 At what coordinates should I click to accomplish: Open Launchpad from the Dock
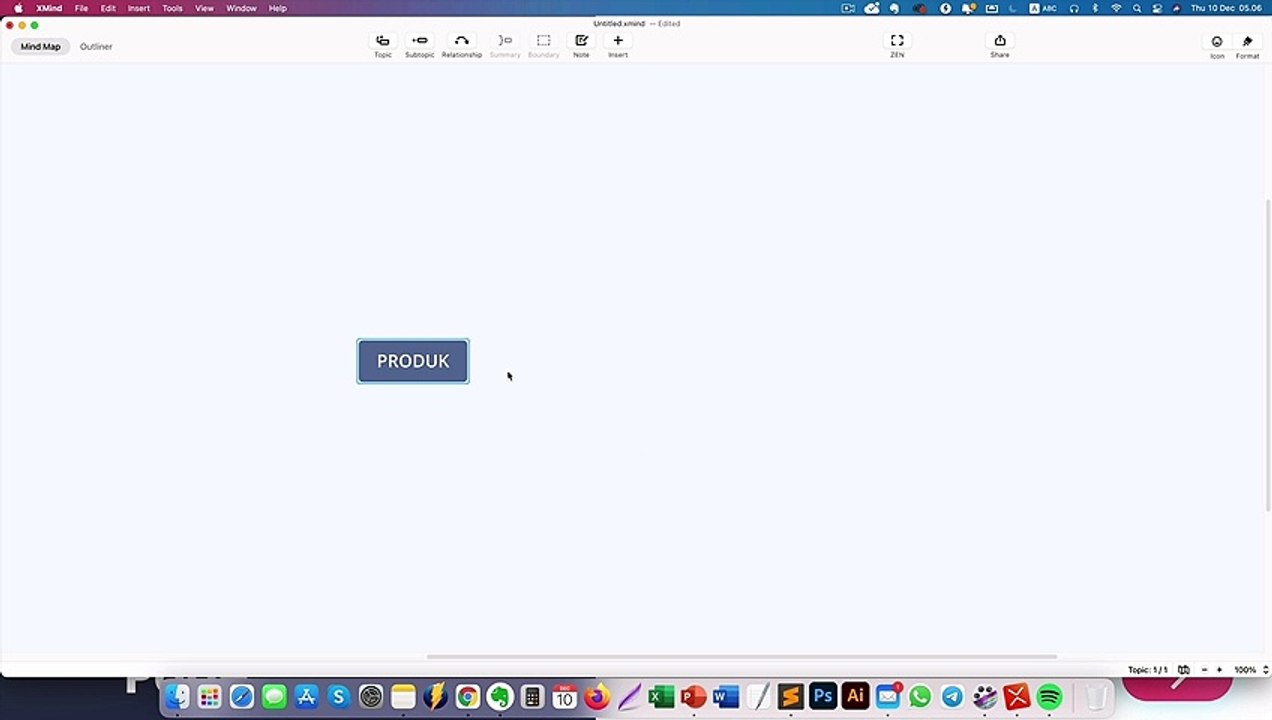click(209, 697)
